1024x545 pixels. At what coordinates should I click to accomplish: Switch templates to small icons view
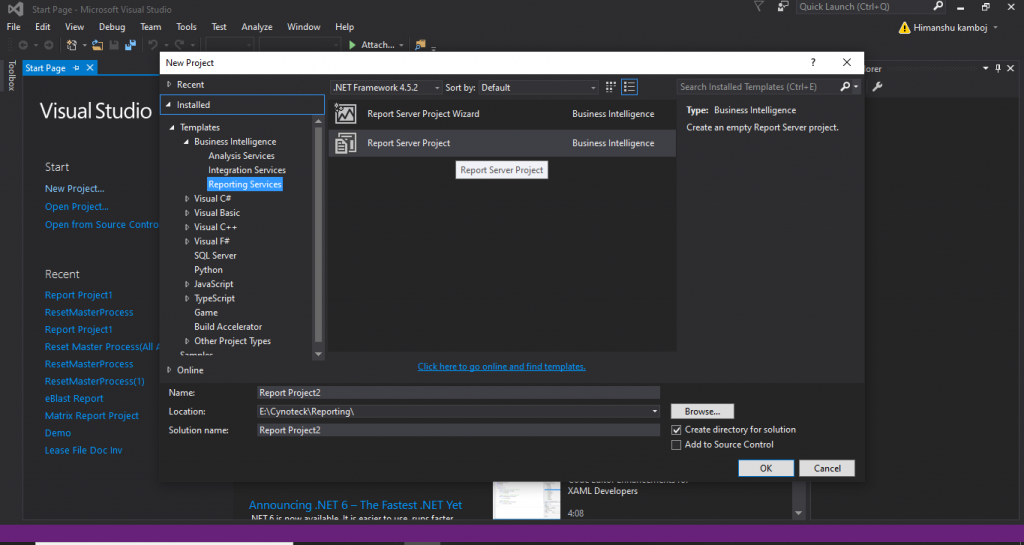(611, 88)
